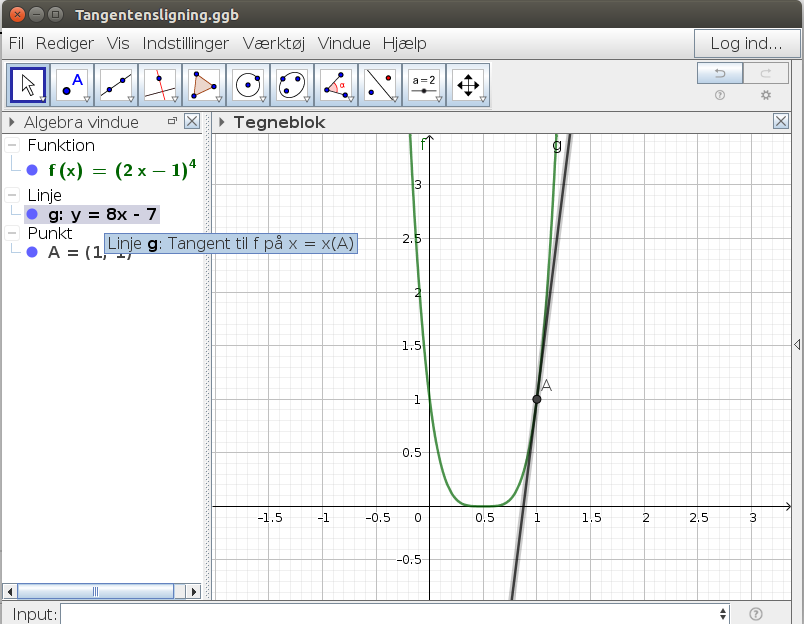Open the Hjælp menu
804x624 pixels.
[x=405, y=44]
